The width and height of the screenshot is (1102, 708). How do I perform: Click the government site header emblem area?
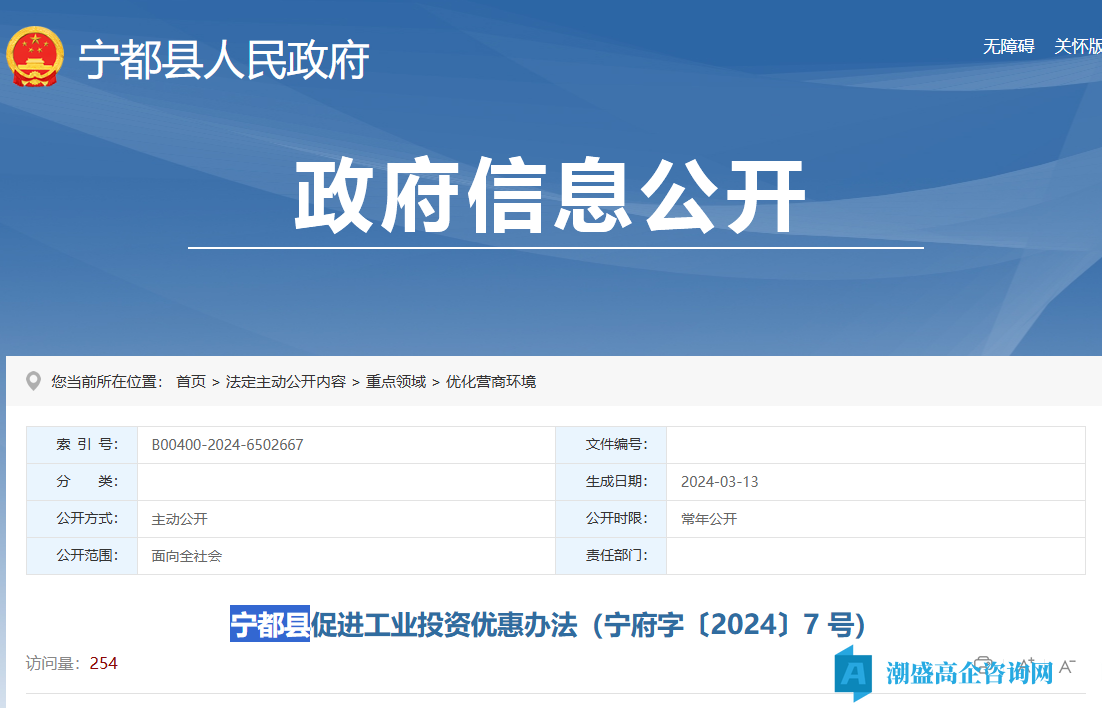coord(180,58)
